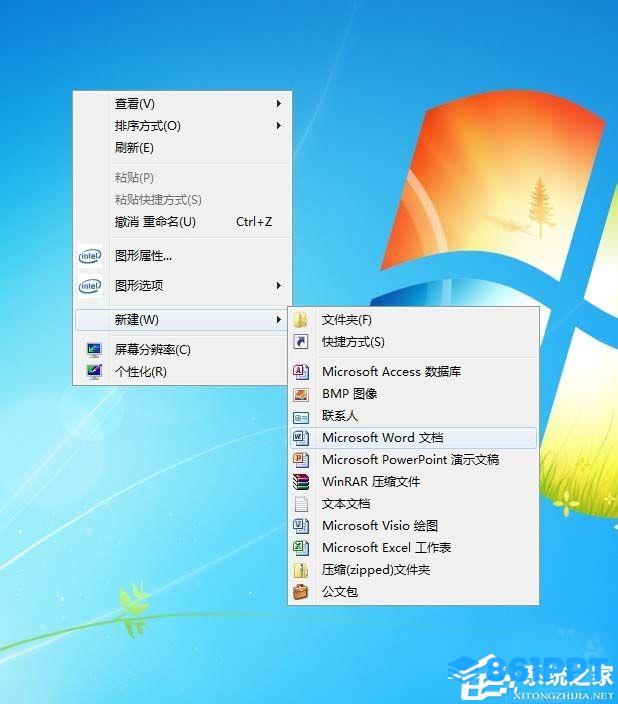
Task: Click the Visio drawing icon
Action: (301, 525)
